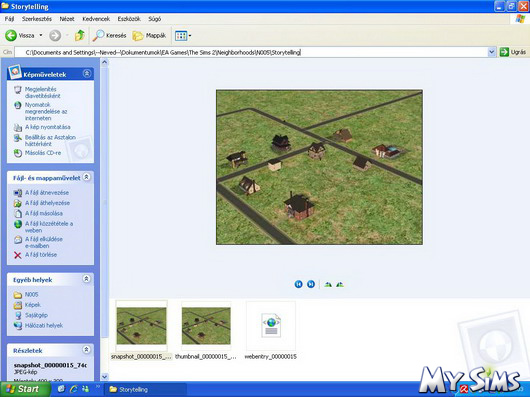Click A fájl törlése
The image size is (530, 397).
click(x=41, y=254)
